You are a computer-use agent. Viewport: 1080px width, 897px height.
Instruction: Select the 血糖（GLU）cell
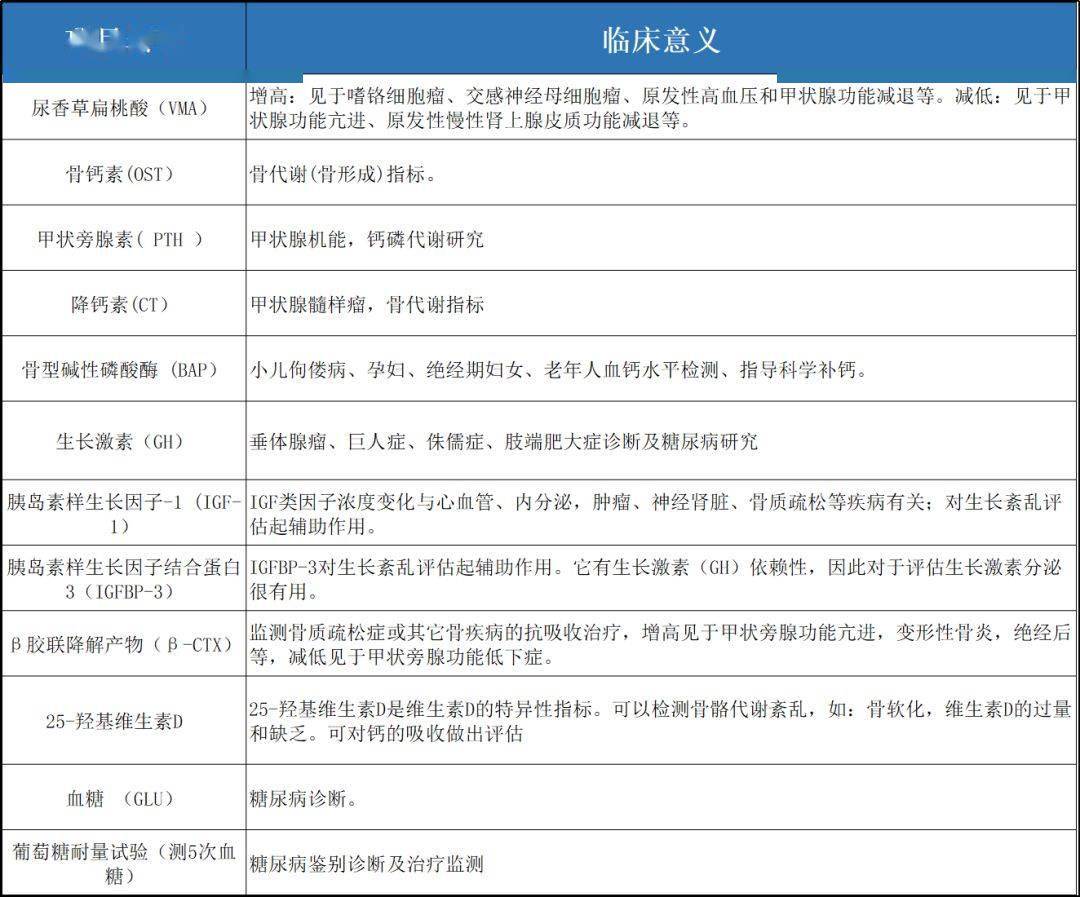click(124, 797)
